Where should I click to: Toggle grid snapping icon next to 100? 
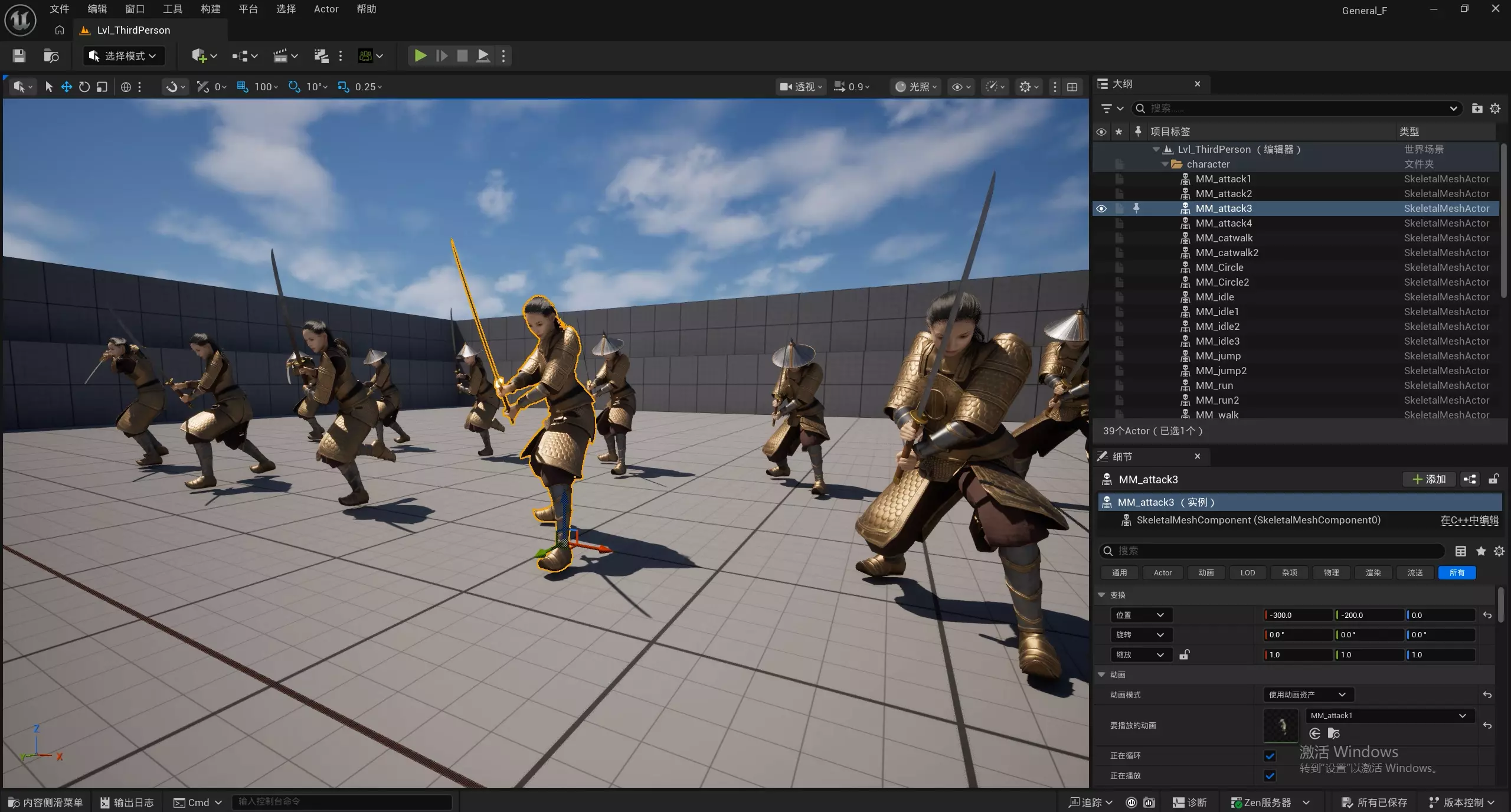coord(242,87)
